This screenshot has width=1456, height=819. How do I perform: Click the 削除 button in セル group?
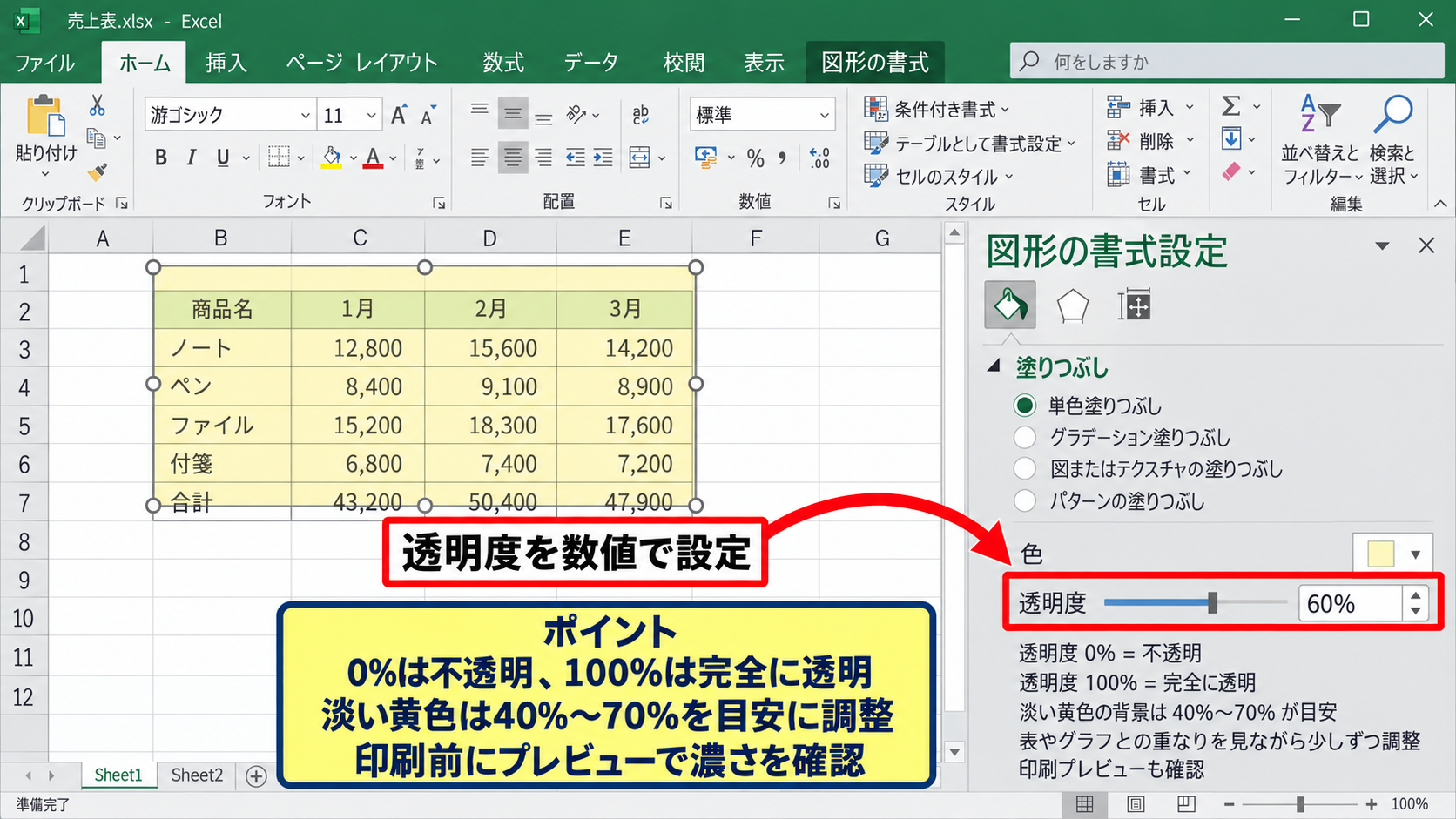[1149, 141]
